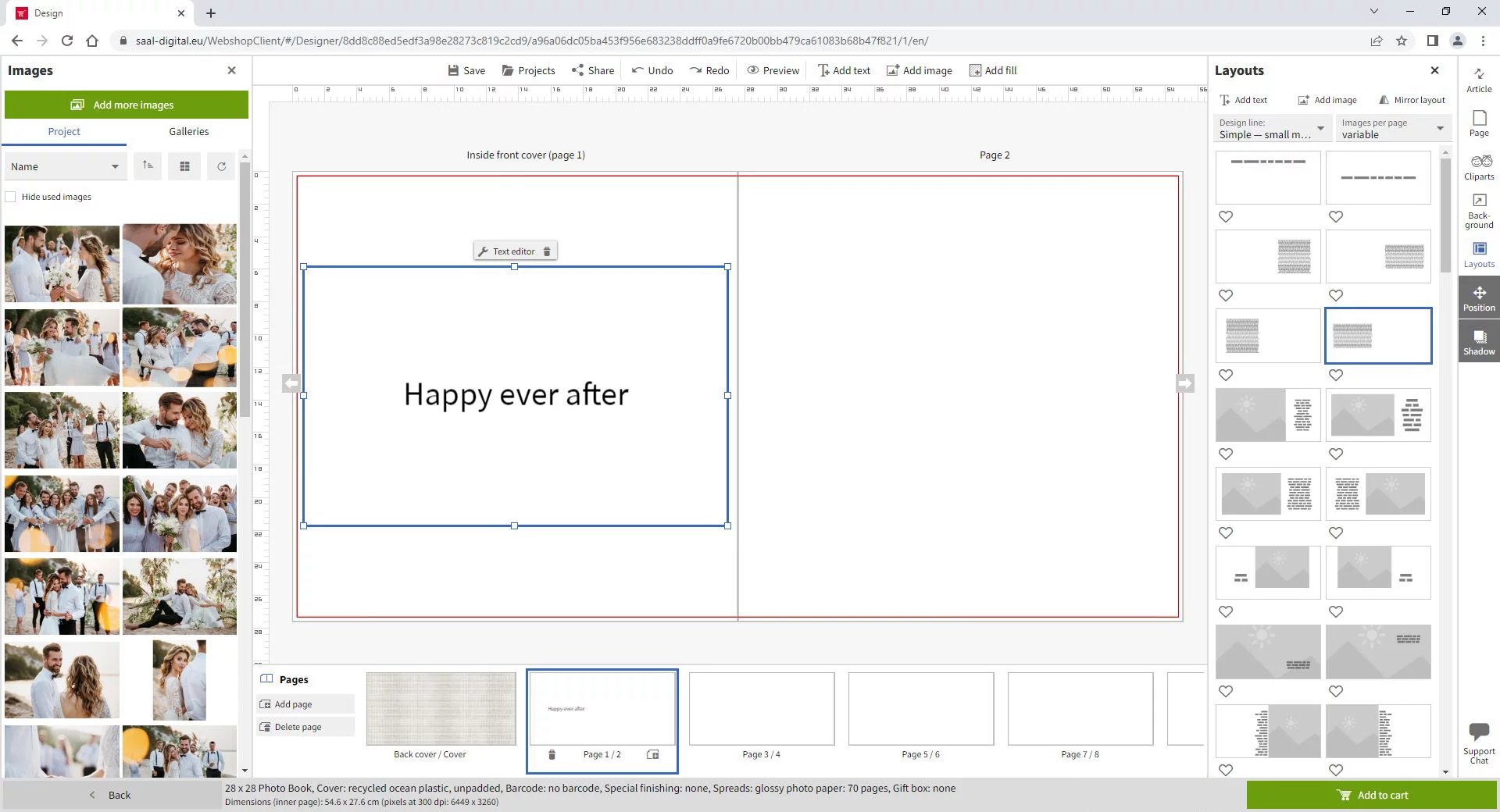
Task: Select the Project tab
Action: click(x=64, y=131)
